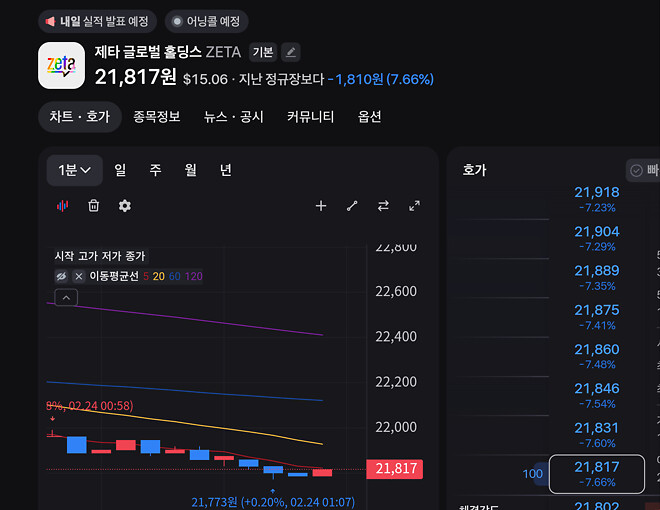
Task: Select the 21,889 ask price row
Action: (x=597, y=277)
